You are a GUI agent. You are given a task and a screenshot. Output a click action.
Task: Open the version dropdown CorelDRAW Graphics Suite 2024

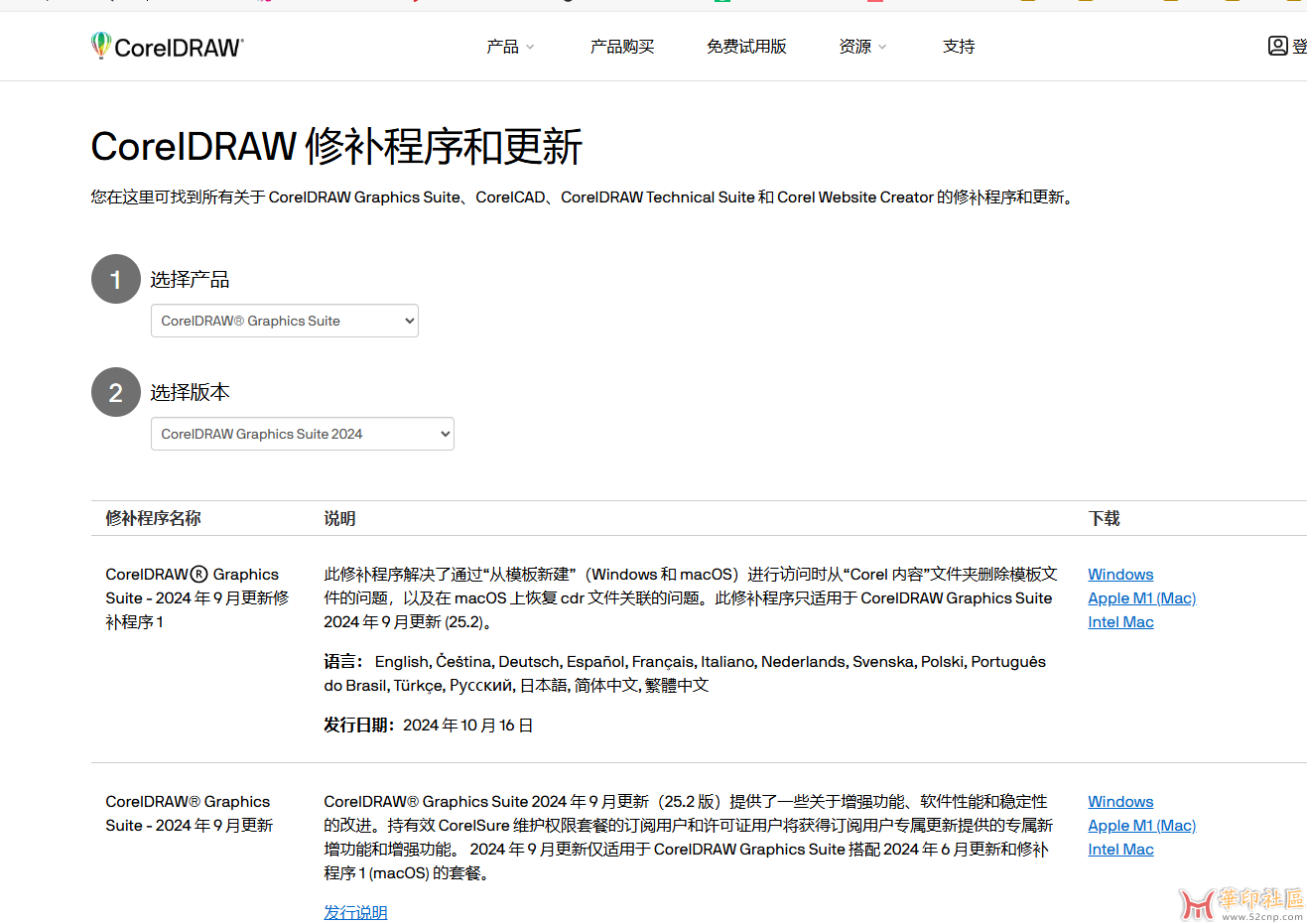(303, 434)
